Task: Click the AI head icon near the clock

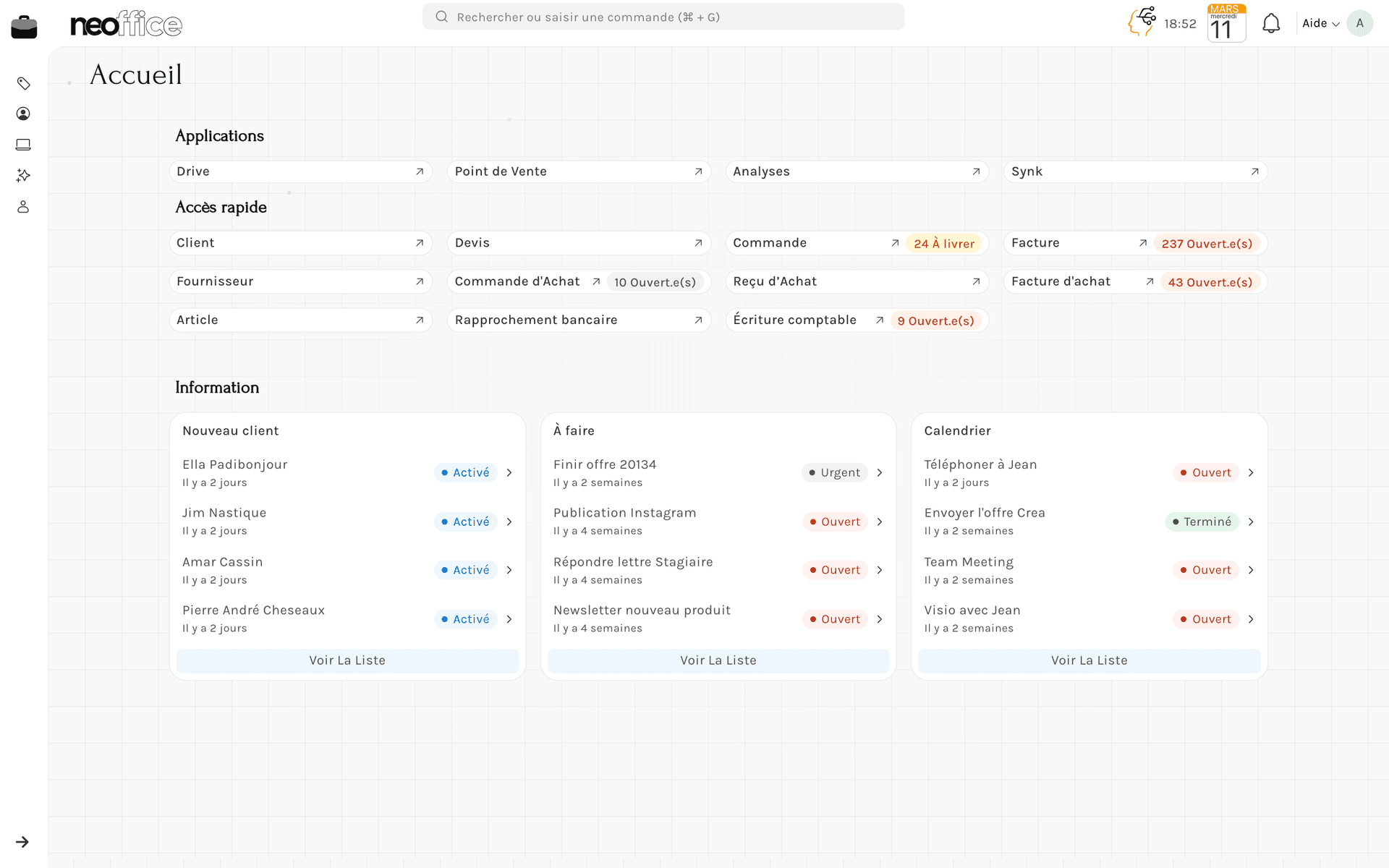Action: click(x=1142, y=22)
